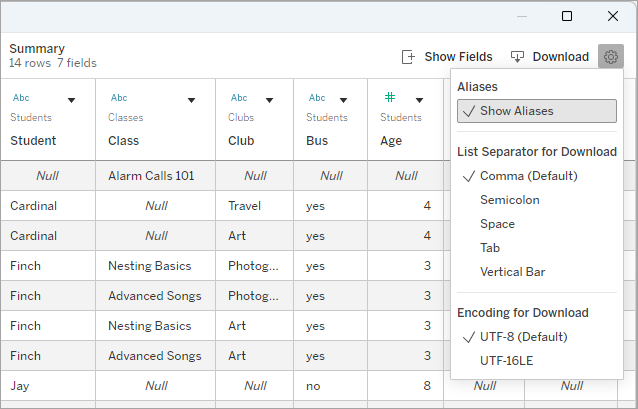Screen dimensions: 638x409
Task: Click the Download button label
Action: pos(560,57)
